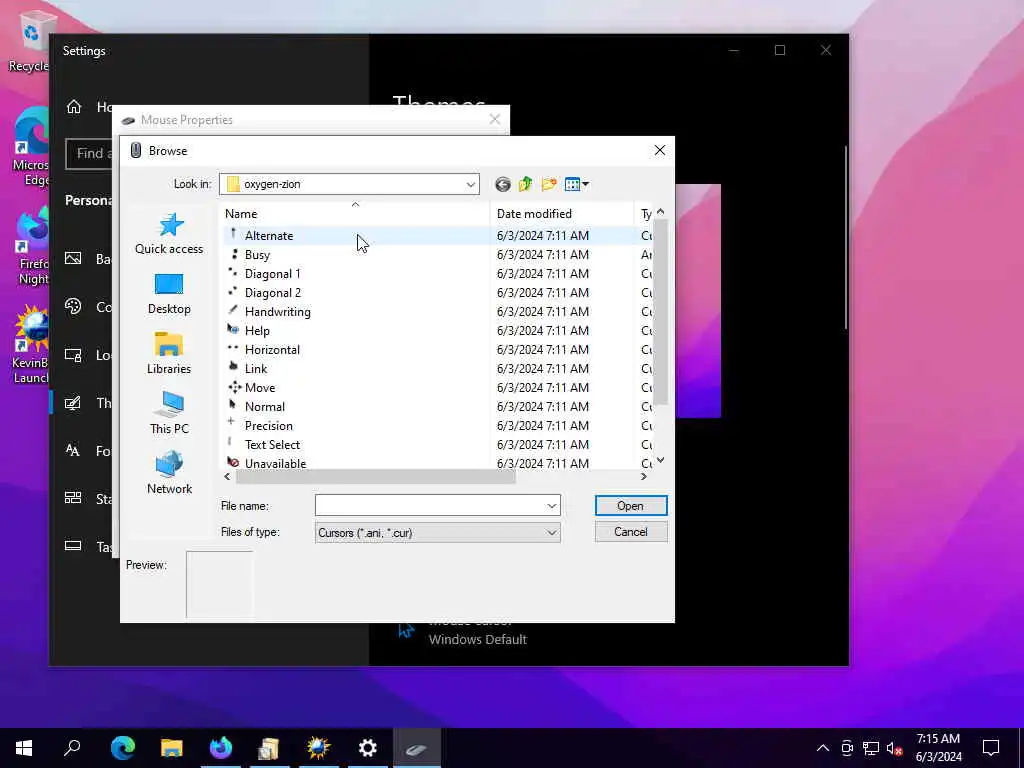This screenshot has height=768, width=1024.
Task: Click the horizontal scroll right arrow
Action: pos(644,477)
